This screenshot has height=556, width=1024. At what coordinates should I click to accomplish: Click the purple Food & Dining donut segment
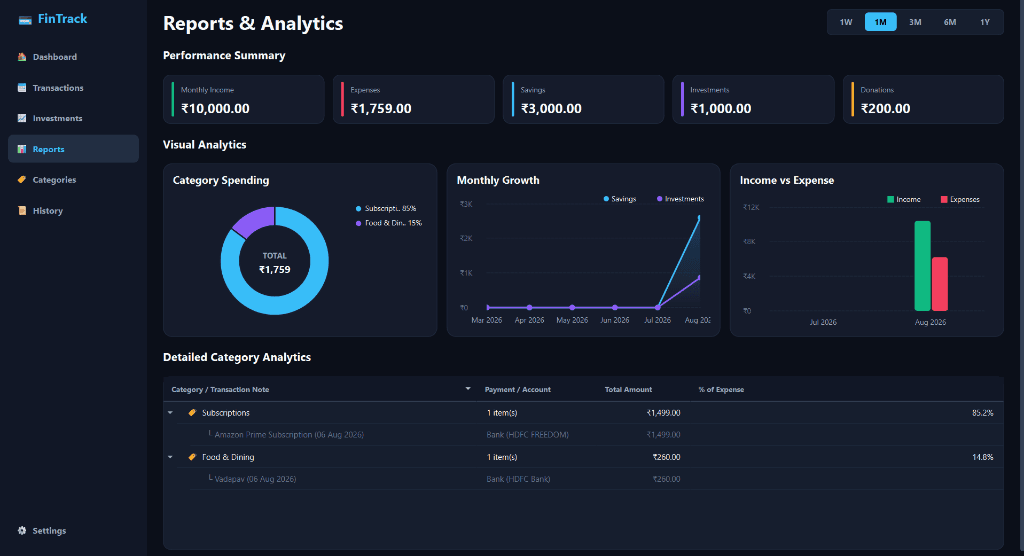click(254, 220)
